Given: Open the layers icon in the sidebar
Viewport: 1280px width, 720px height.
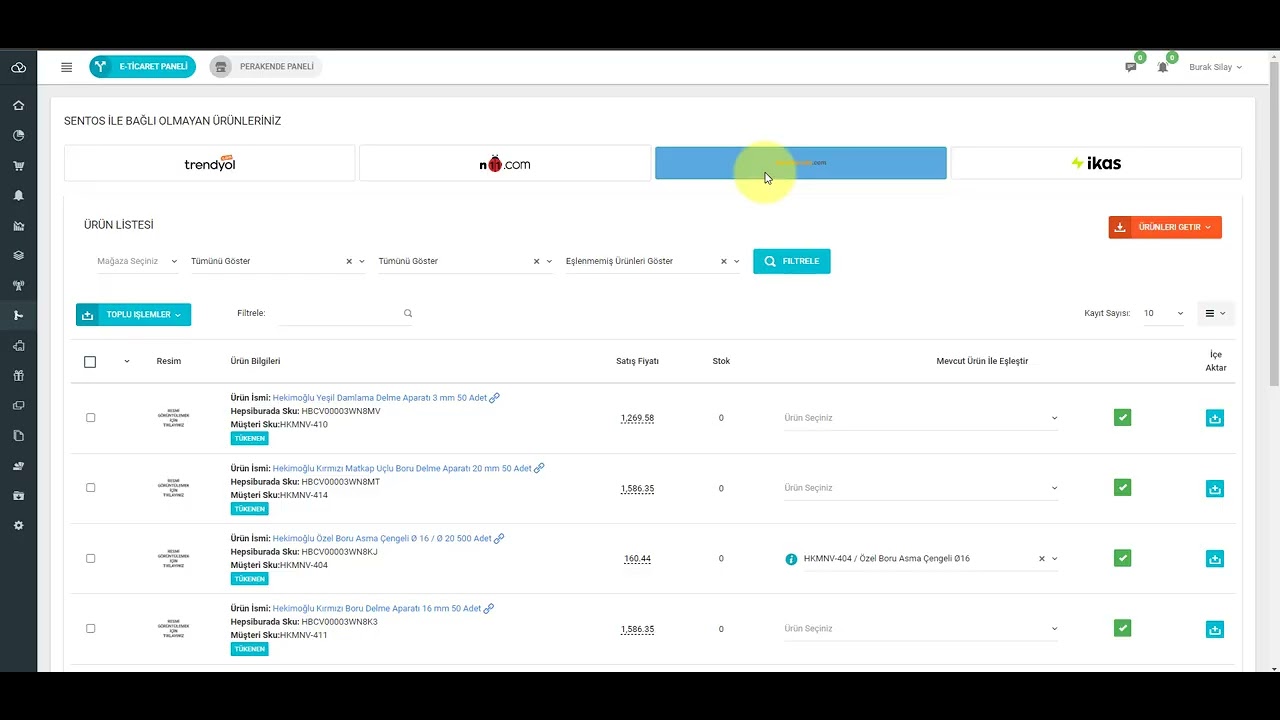Looking at the screenshot, I should [x=18, y=256].
